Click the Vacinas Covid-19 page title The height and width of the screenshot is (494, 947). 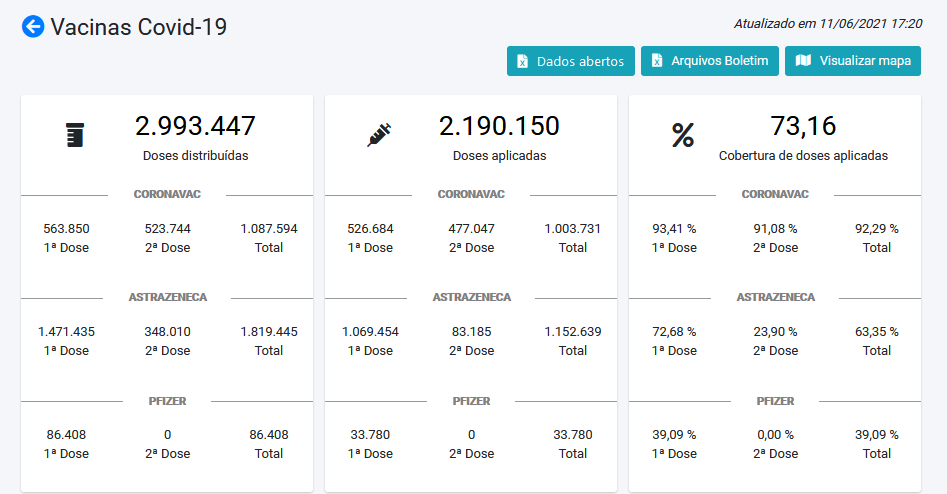(x=138, y=27)
